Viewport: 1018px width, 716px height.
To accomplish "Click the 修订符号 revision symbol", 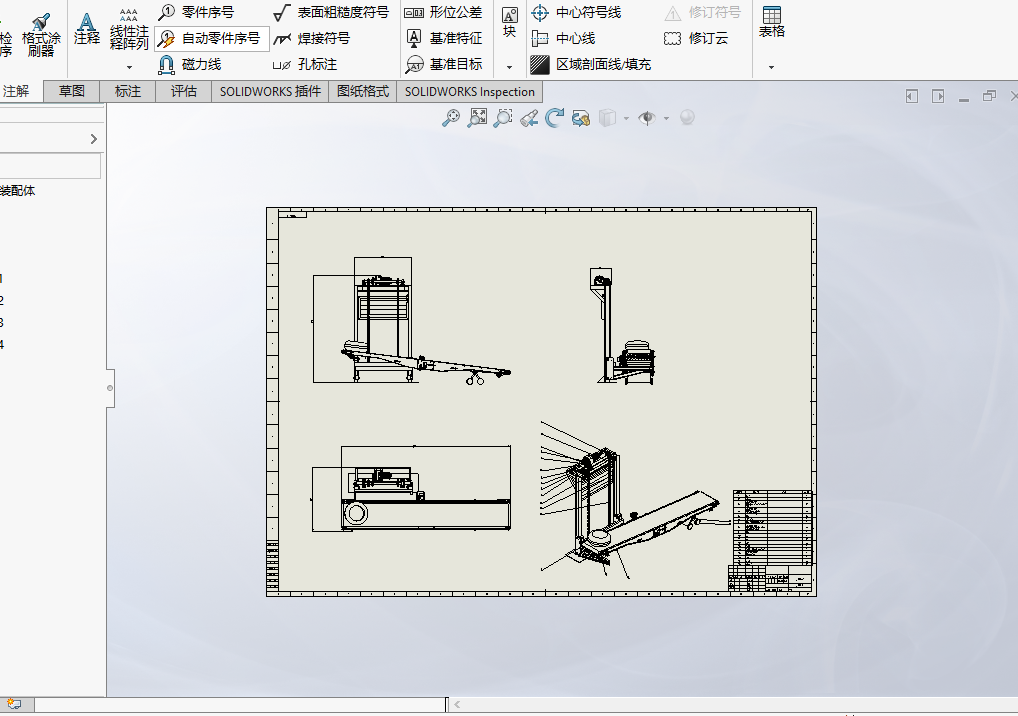I will [702, 12].
